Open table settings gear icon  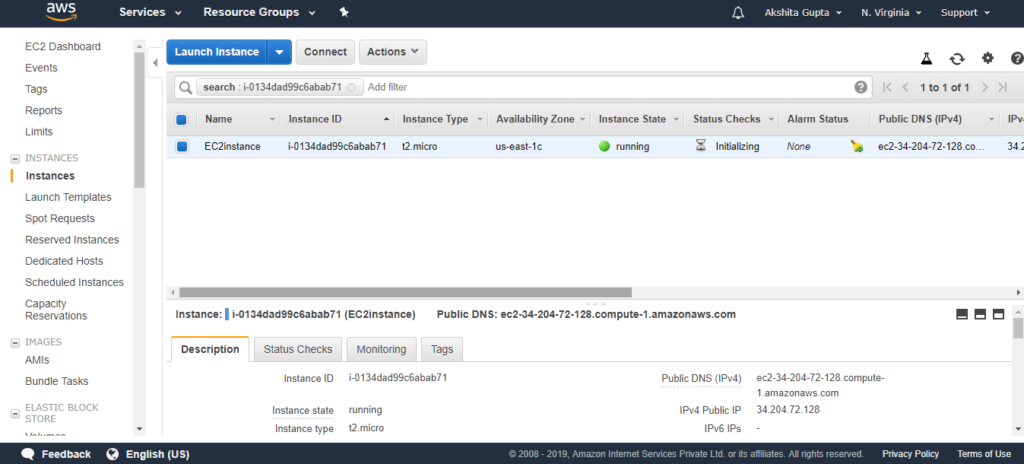coord(987,58)
